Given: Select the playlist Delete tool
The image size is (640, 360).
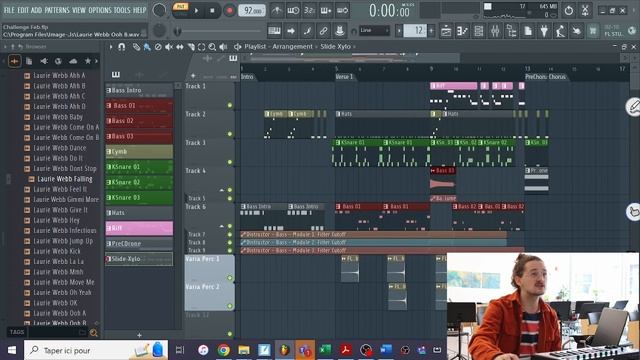Looking at the screenshot, I should [x=158, y=47].
